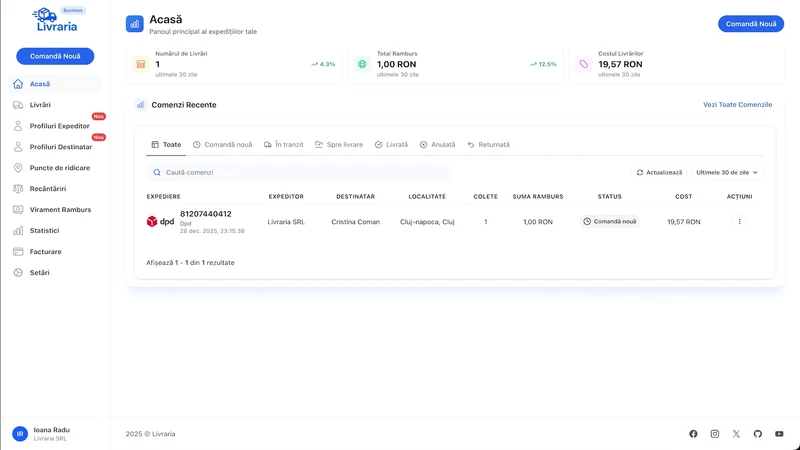The height and width of the screenshot is (450, 800).
Task: Click the 19,57 RON cost cell
Action: point(684,222)
